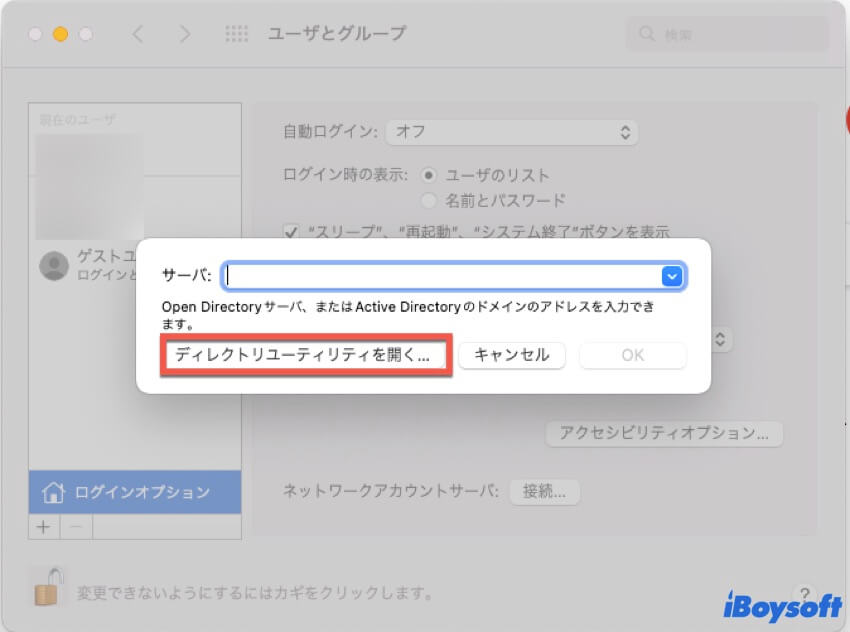Image resolution: width=850 pixels, height=632 pixels.
Task: Select the 名前とパスワード radio button
Action: (426, 199)
